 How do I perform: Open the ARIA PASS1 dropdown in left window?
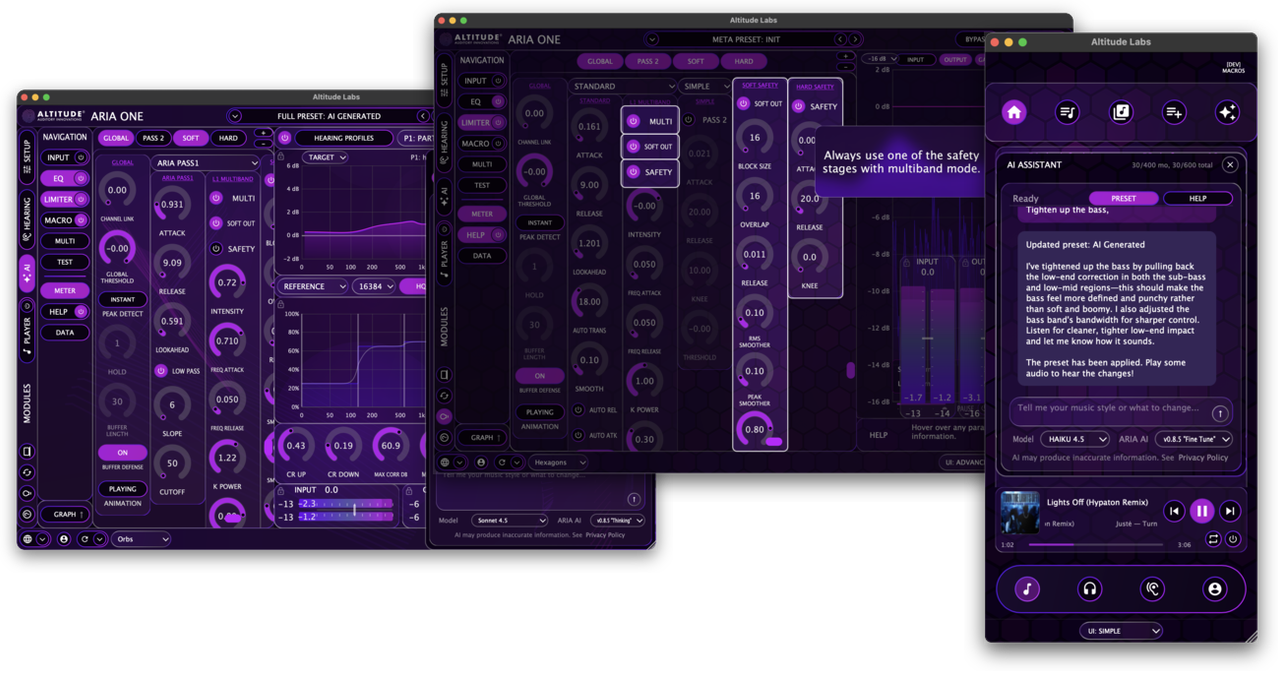click(x=206, y=163)
